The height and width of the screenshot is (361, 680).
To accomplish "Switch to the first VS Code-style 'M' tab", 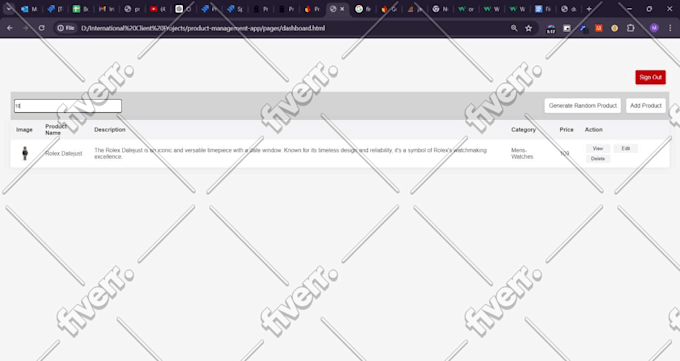I will (x=29, y=9).
